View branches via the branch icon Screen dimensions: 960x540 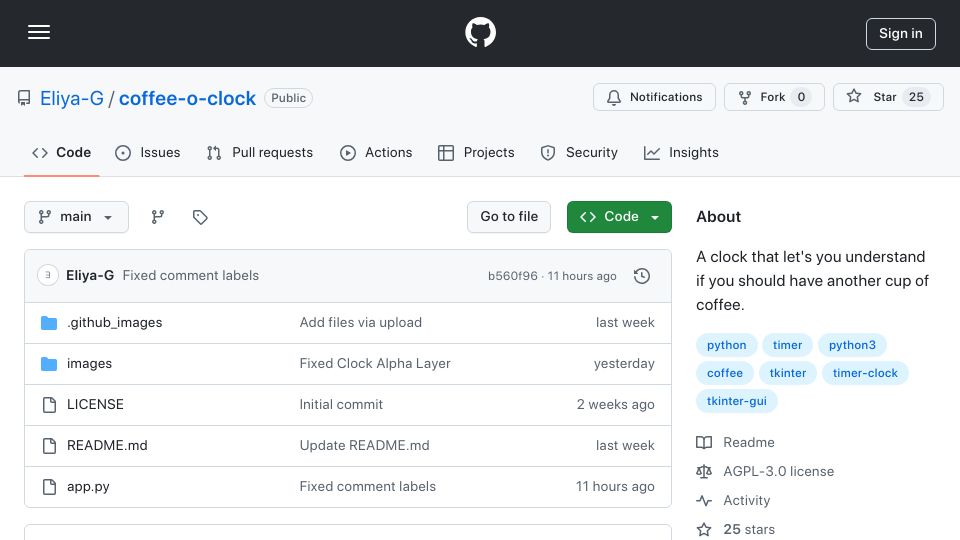pyautogui.click(x=158, y=217)
